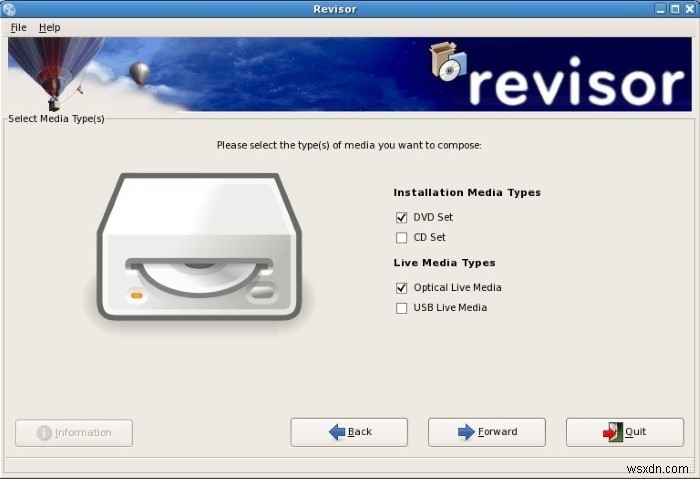700x479 pixels.
Task: Click the 'Installation Media Types' heading
Action: click(x=467, y=192)
